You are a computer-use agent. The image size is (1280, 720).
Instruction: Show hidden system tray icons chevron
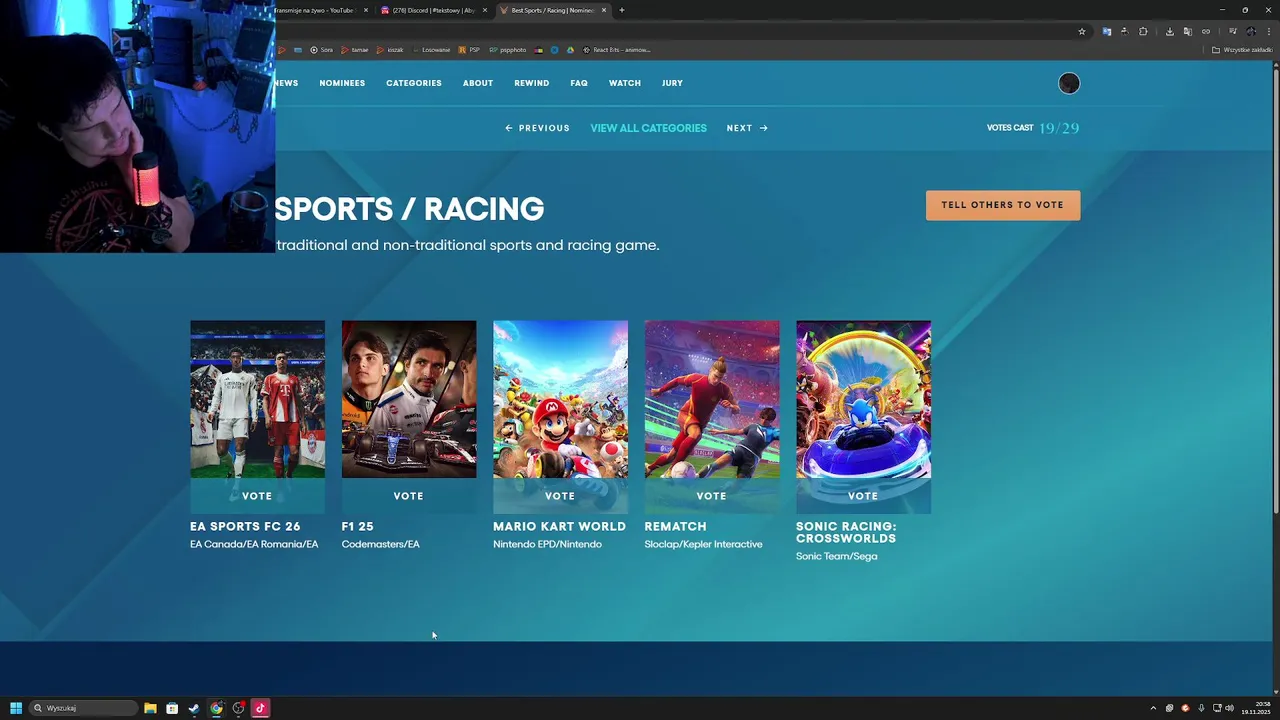(x=1153, y=708)
